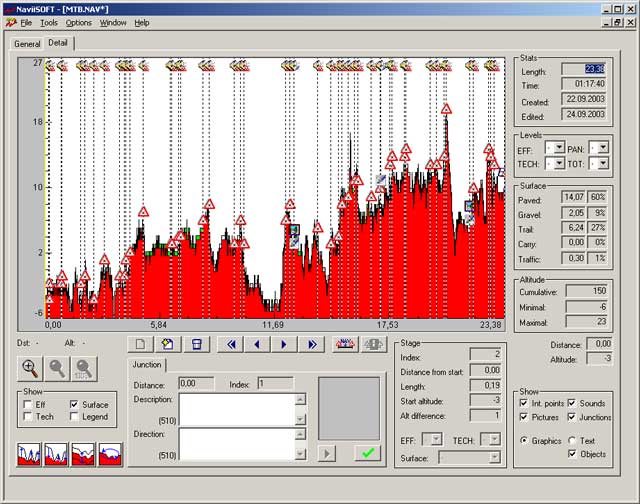Select the Text radio button
The height and width of the screenshot is (504, 640).
tap(572, 440)
